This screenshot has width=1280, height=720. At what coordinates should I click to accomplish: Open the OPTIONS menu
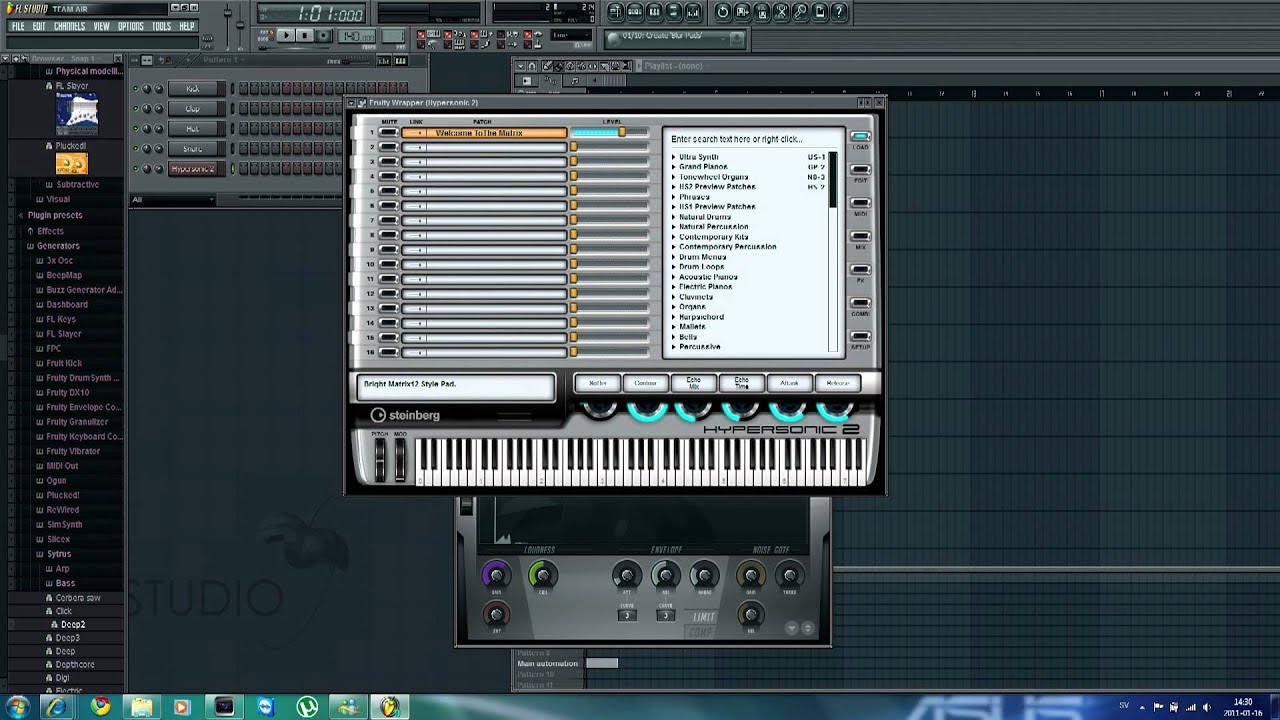pos(131,26)
